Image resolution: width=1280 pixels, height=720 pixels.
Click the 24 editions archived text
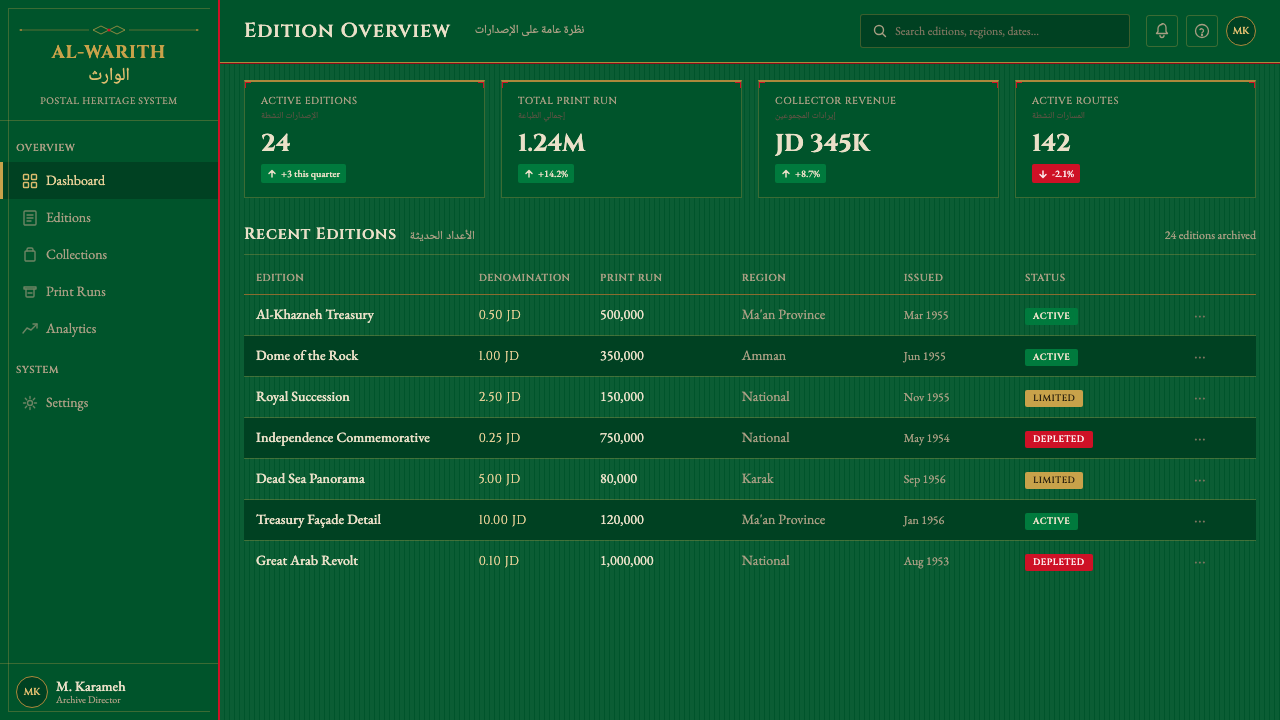pyautogui.click(x=1210, y=236)
